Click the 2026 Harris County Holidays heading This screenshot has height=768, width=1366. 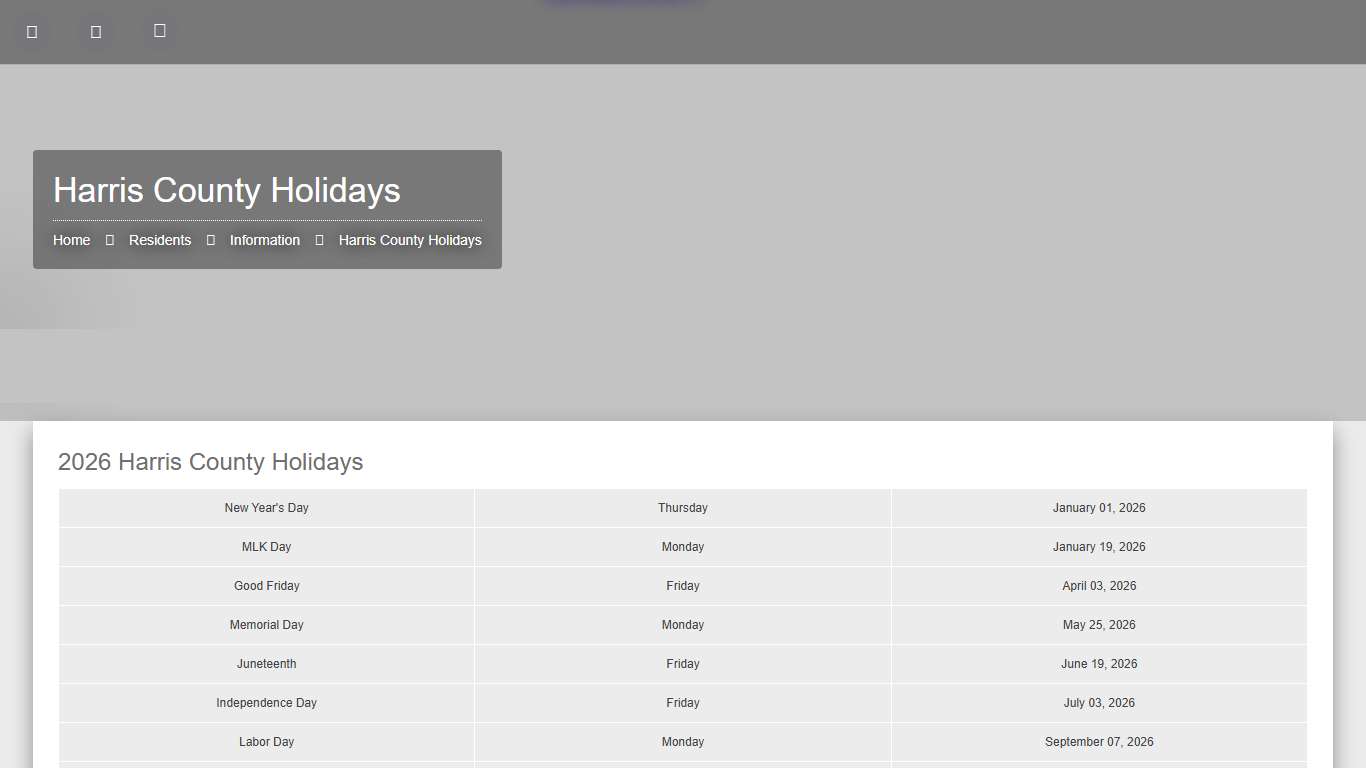coord(211,462)
